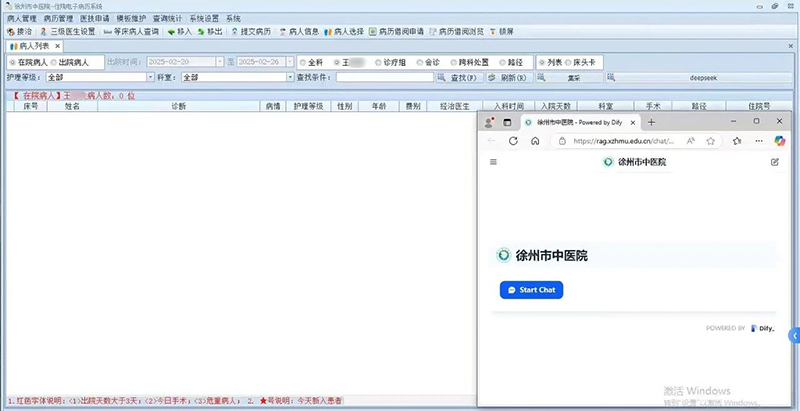Click the Start Chat button
The height and width of the screenshot is (411, 800).
(x=531, y=290)
